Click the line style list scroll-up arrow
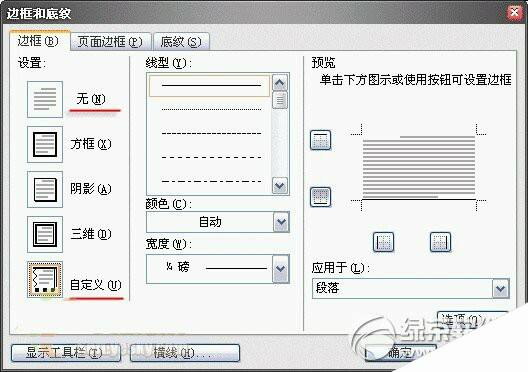This screenshot has width=528, height=372. coord(280,82)
